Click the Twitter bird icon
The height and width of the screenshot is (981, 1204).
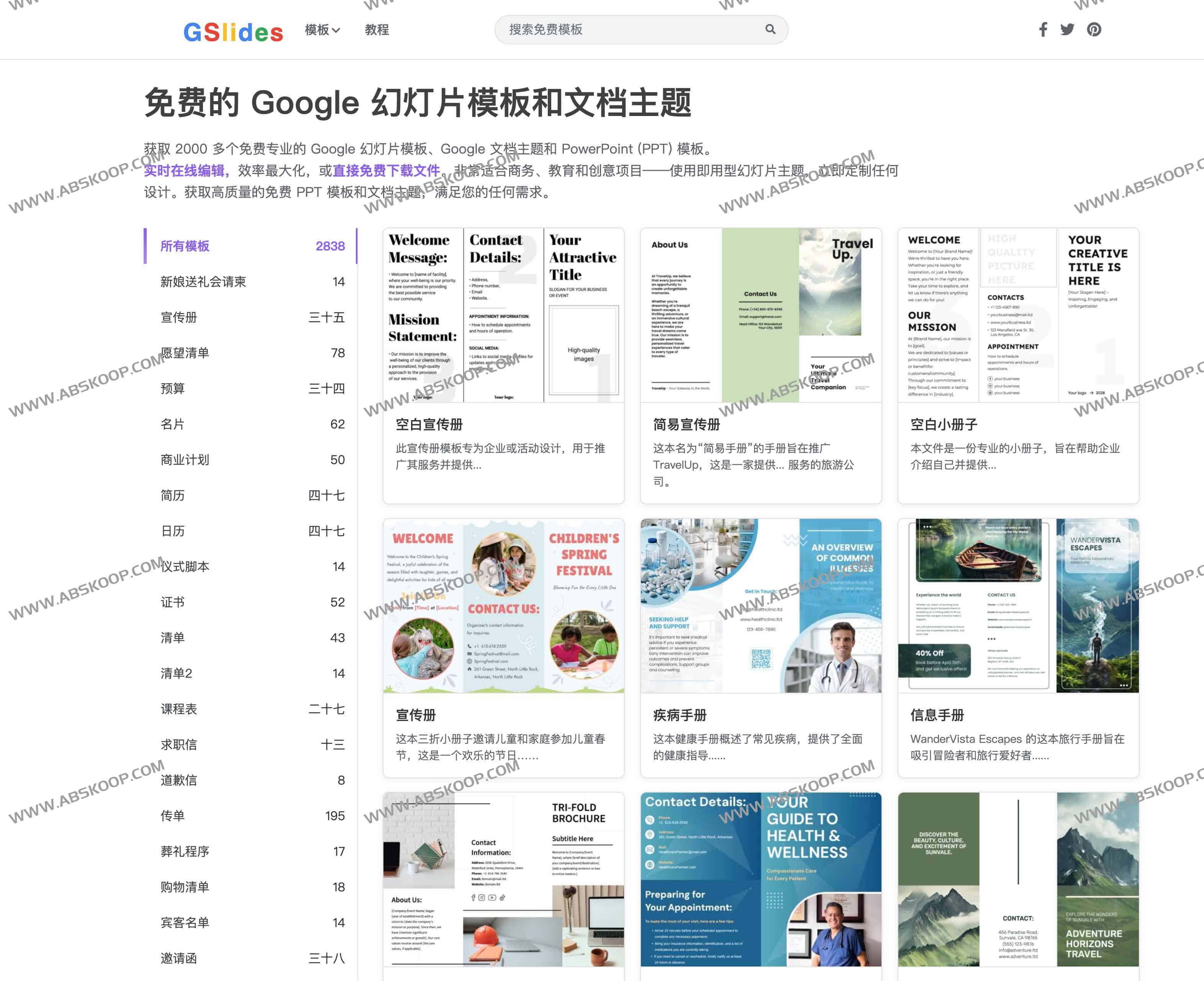(1067, 29)
